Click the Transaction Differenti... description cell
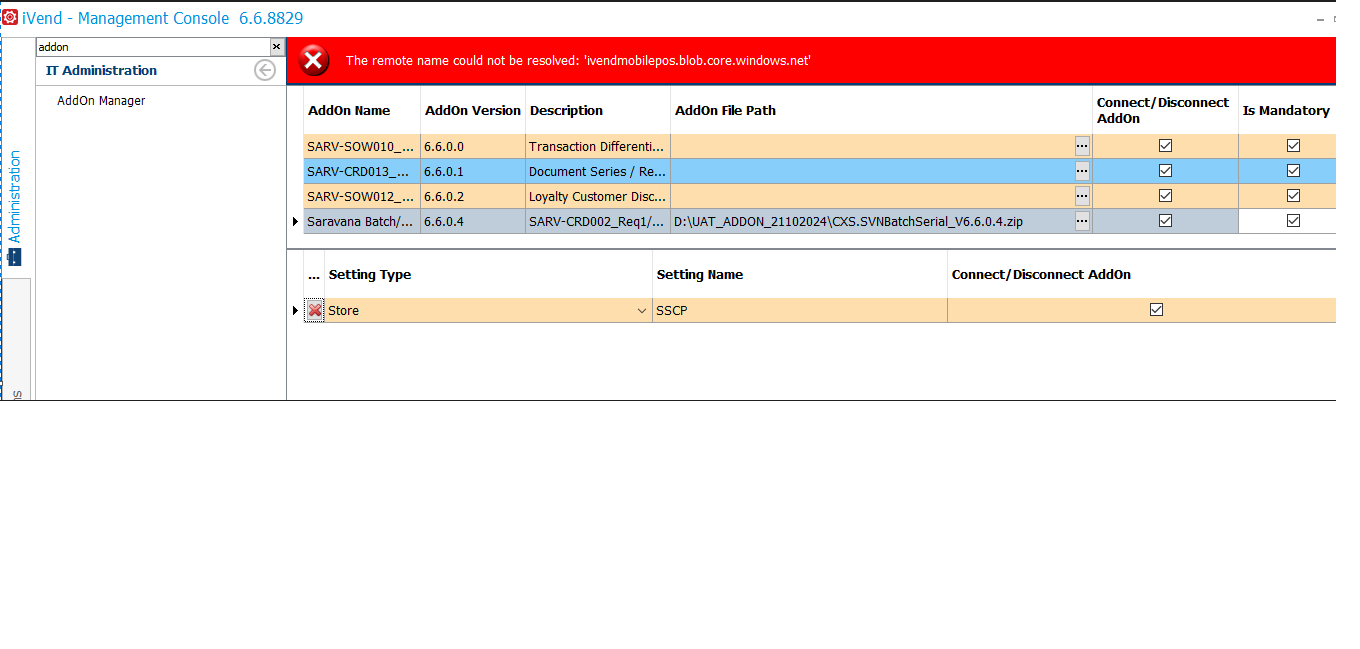The image size is (1360, 649). pyautogui.click(x=598, y=146)
